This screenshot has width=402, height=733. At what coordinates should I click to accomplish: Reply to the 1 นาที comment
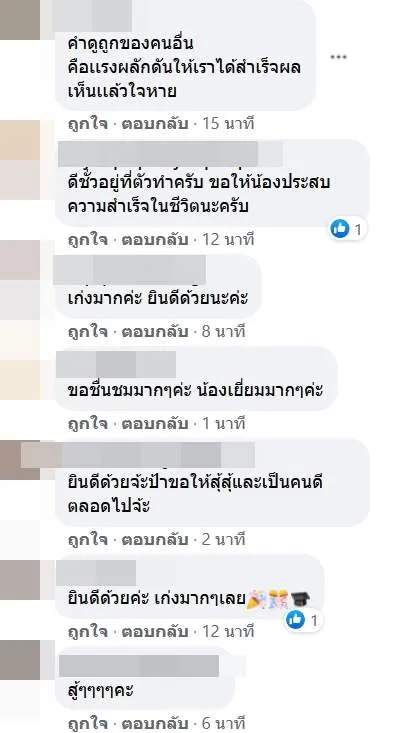click(155, 424)
